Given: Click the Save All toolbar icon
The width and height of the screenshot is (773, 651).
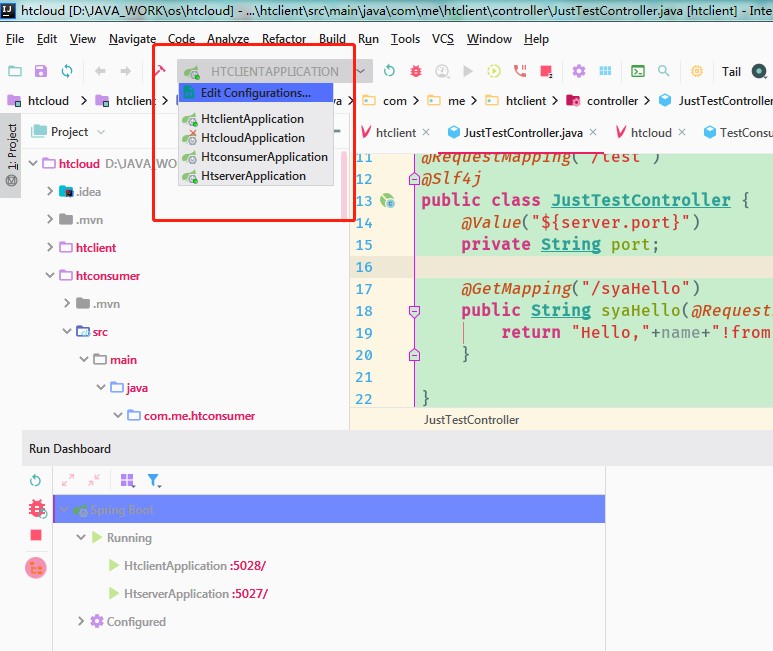Looking at the screenshot, I should pyautogui.click(x=41, y=71).
